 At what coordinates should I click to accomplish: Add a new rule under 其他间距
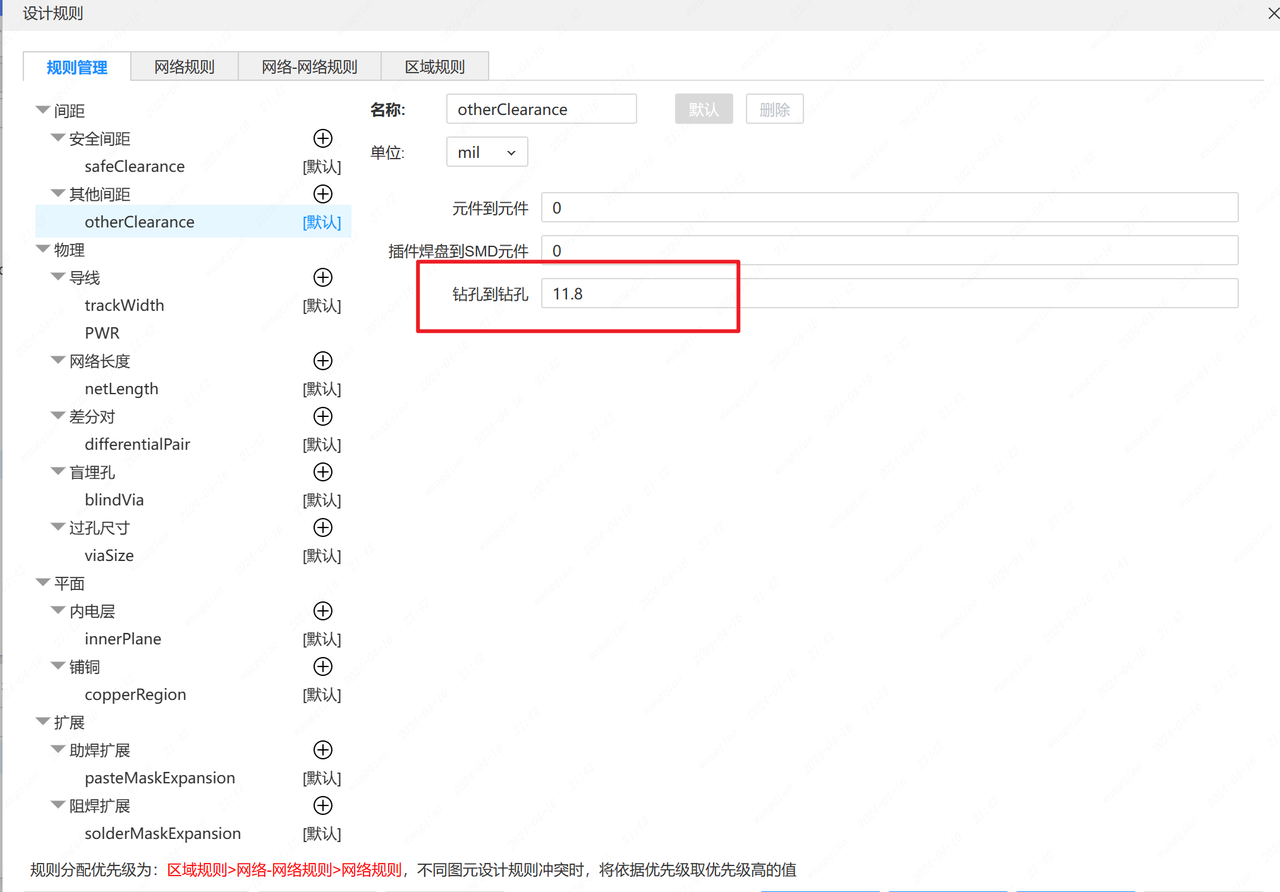[323, 194]
